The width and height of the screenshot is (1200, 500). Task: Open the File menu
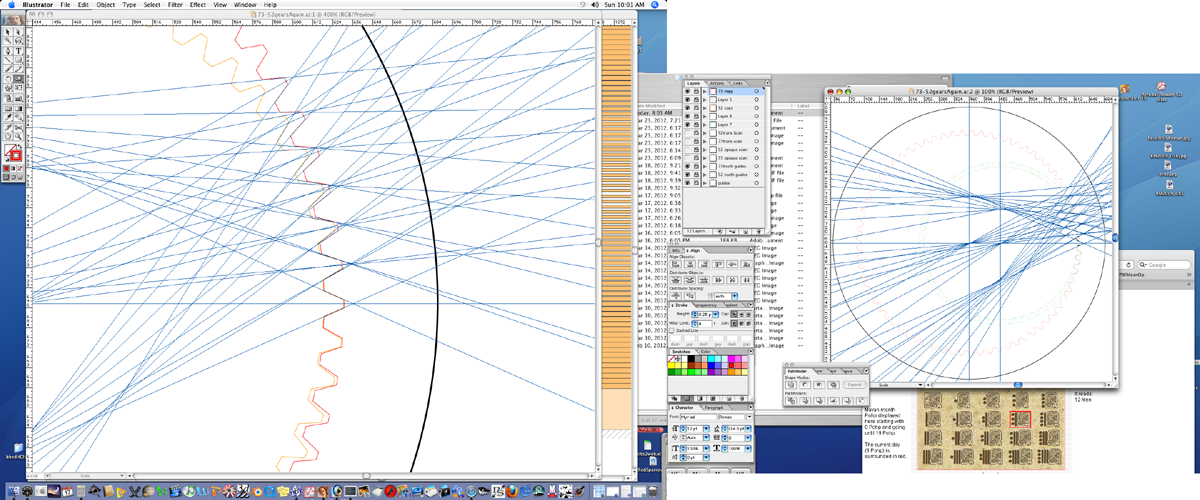(63, 5)
